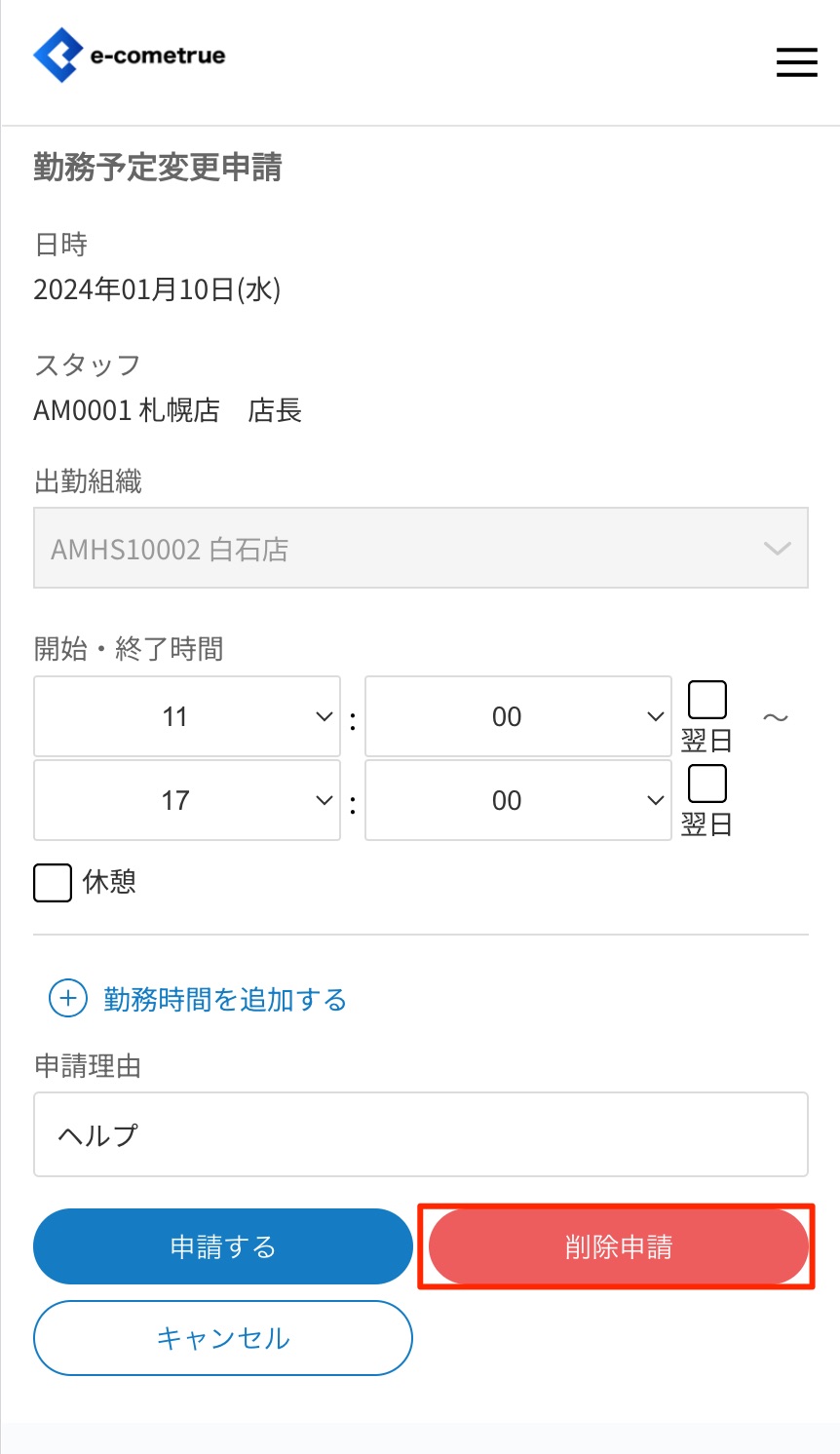
Task: Open the end hour dropdown showing 17
Action: [x=187, y=800]
